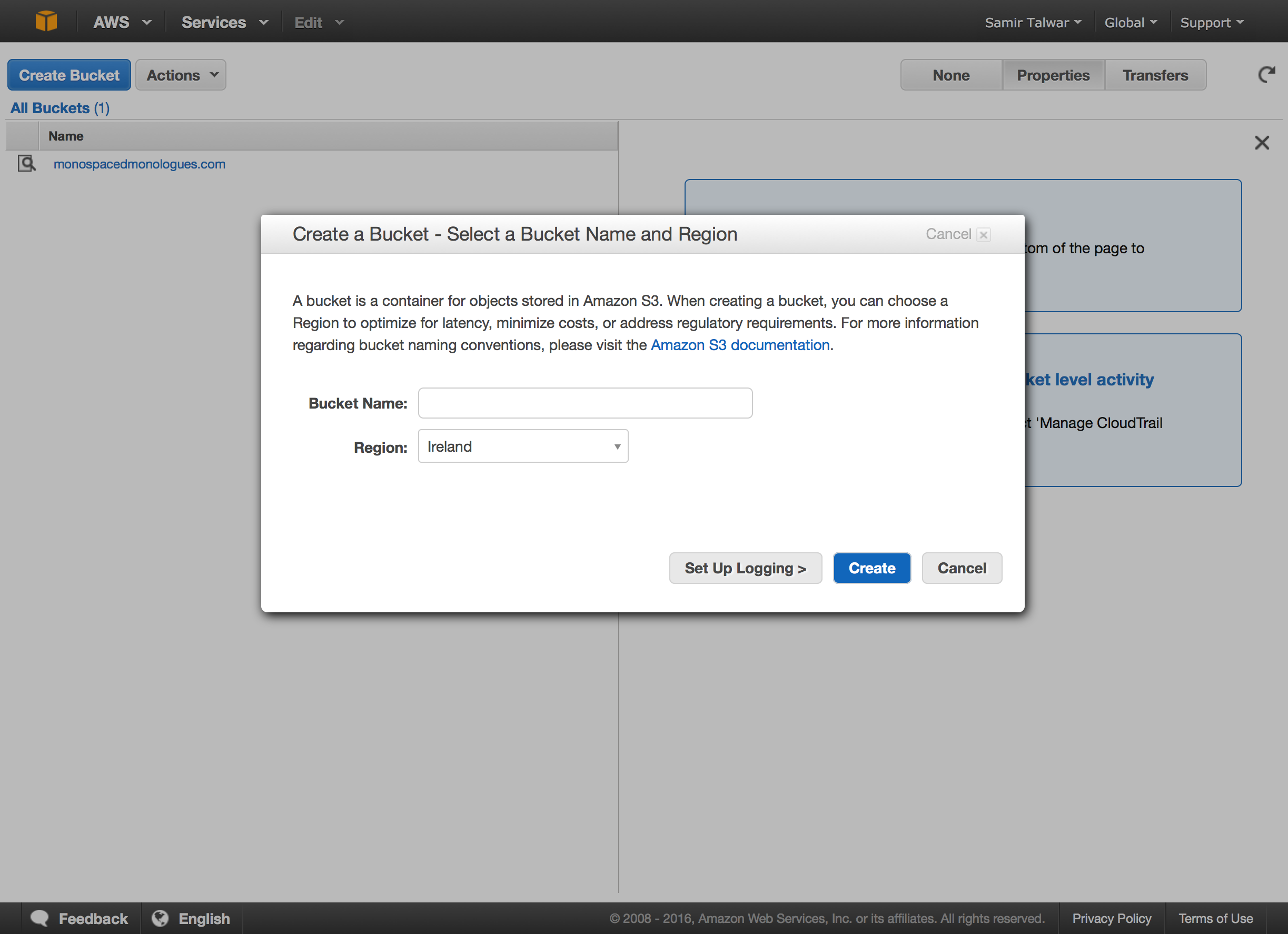
Task: Switch to the Transfers view tab
Action: [x=1155, y=75]
